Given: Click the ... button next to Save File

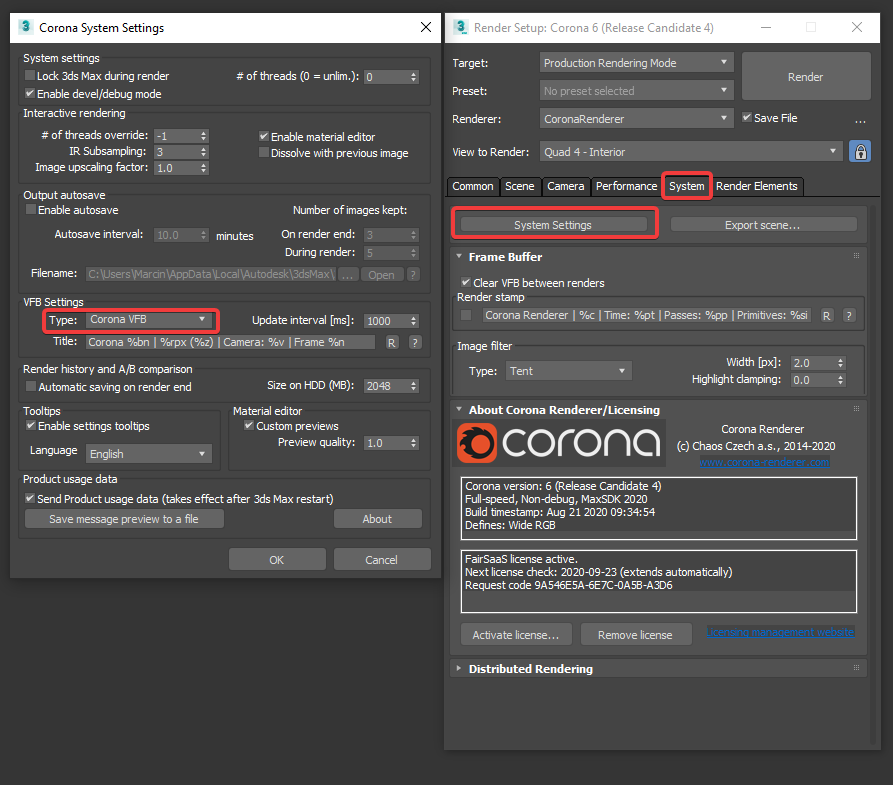Looking at the screenshot, I should (861, 120).
